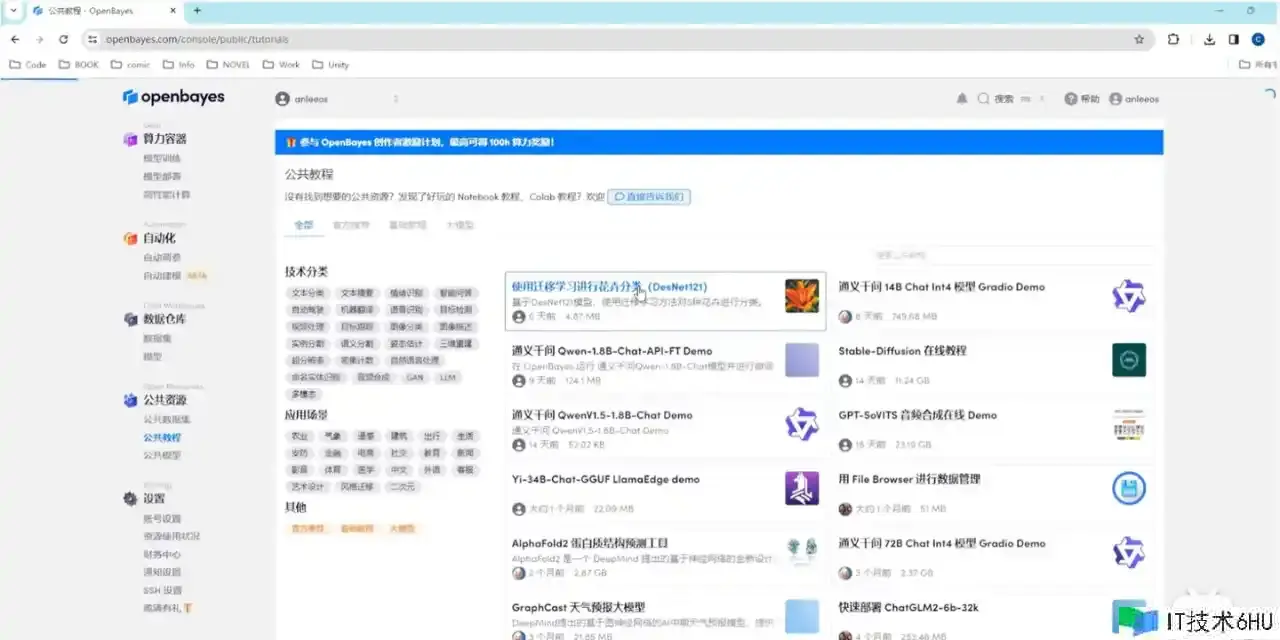The image size is (1280, 640).
Task: Open 快速部署 ChatGLM2-6b-32k tutorial
Action: point(908,607)
